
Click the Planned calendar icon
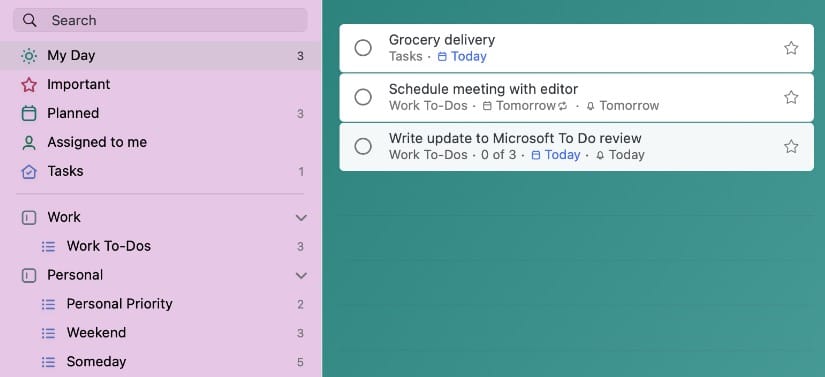click(x=29, y=114)
